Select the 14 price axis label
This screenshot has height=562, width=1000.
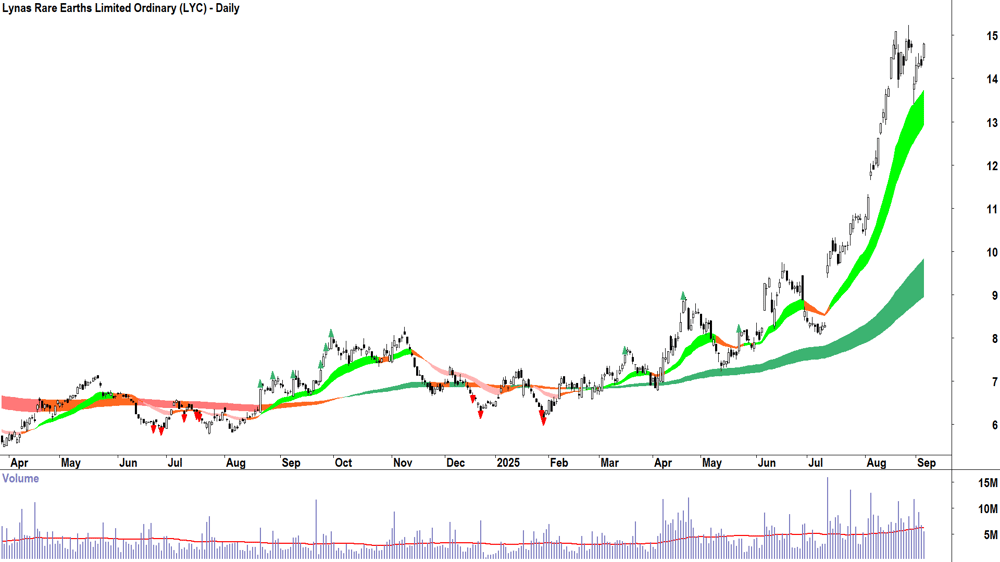pos(992,79)
